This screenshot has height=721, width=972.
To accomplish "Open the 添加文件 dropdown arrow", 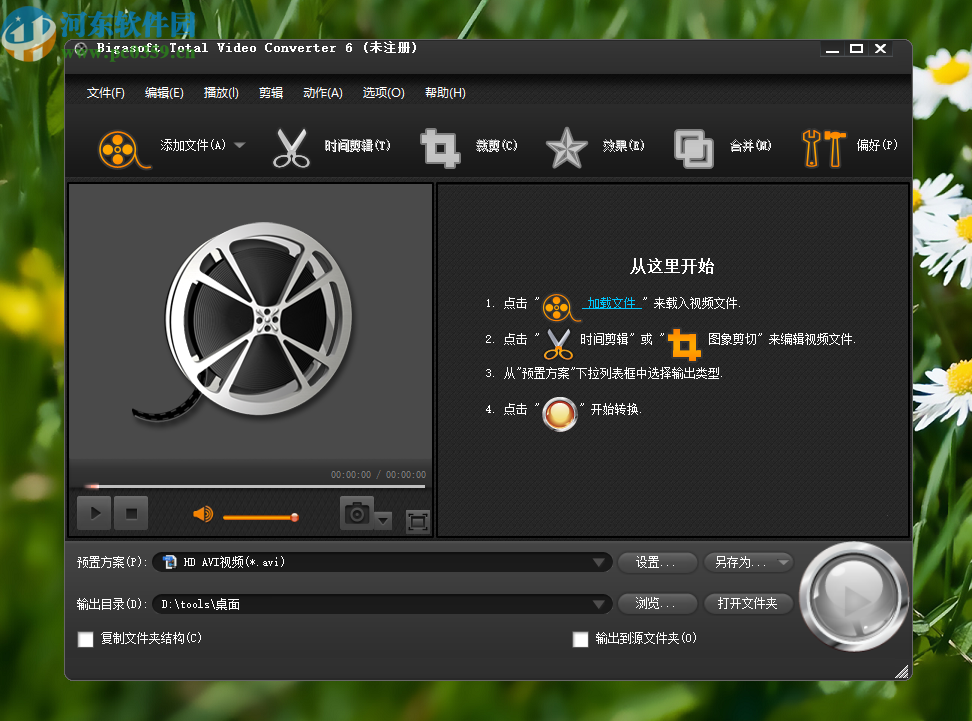I will pos(238,145).
